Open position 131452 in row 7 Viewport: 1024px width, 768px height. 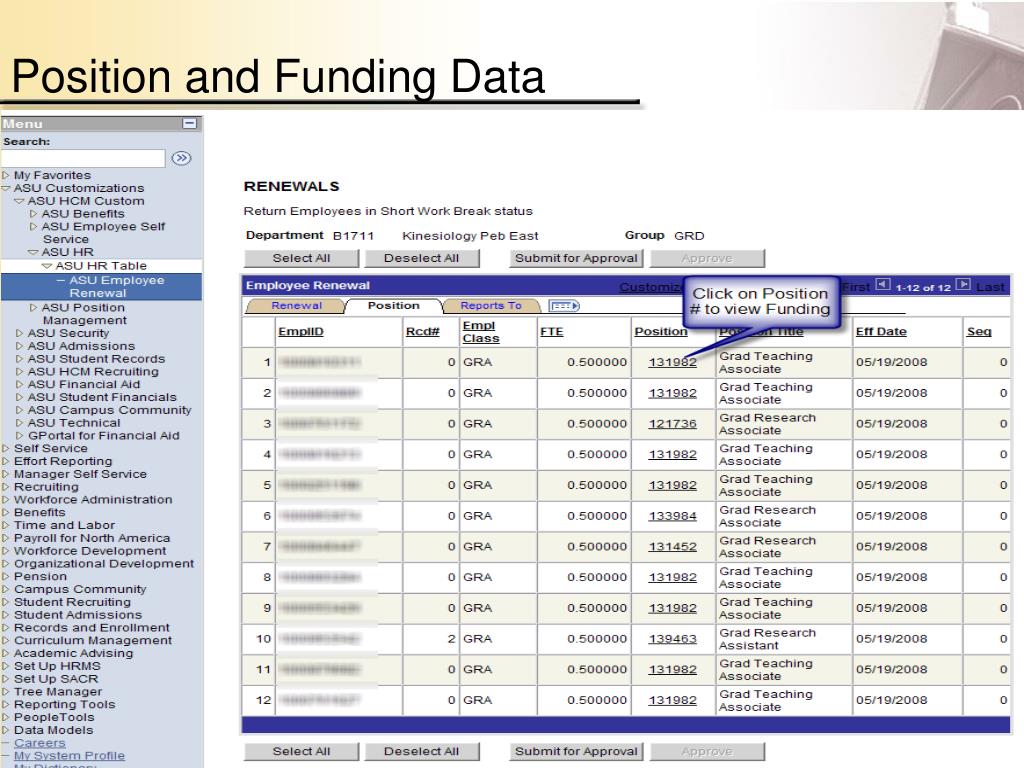point(673,547)
